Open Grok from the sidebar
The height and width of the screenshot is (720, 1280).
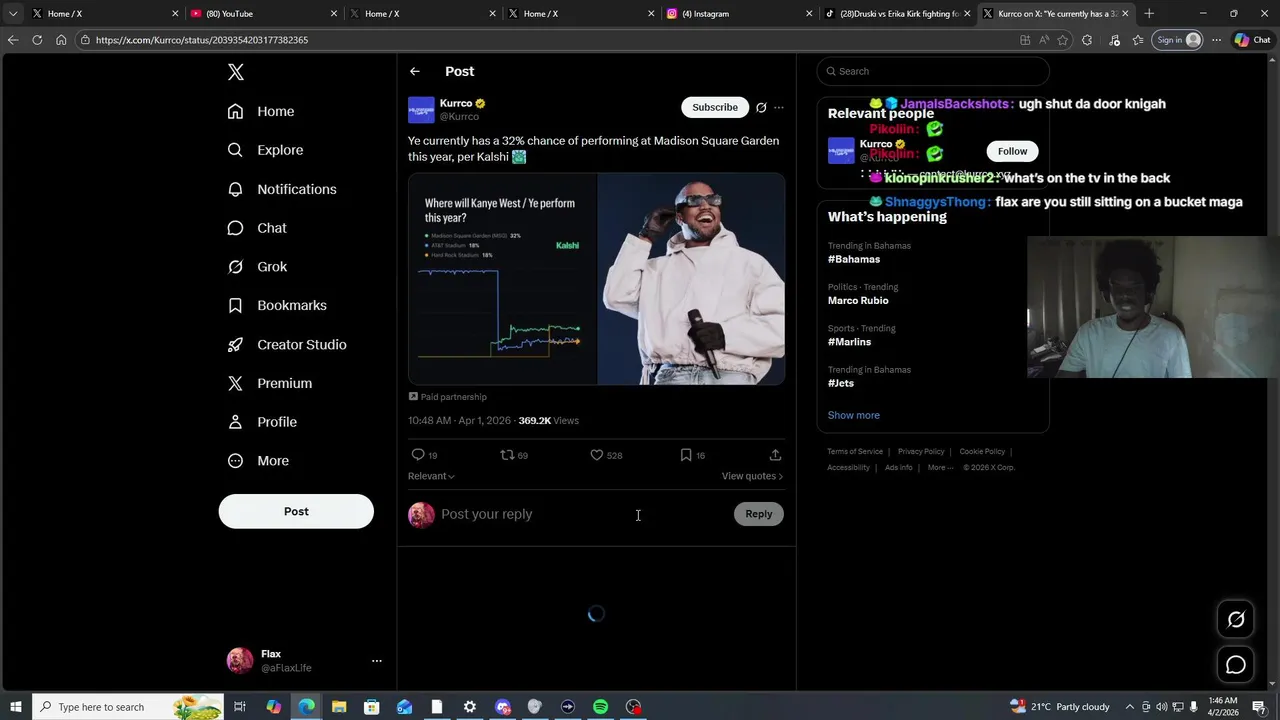click(x=257, y=267)
